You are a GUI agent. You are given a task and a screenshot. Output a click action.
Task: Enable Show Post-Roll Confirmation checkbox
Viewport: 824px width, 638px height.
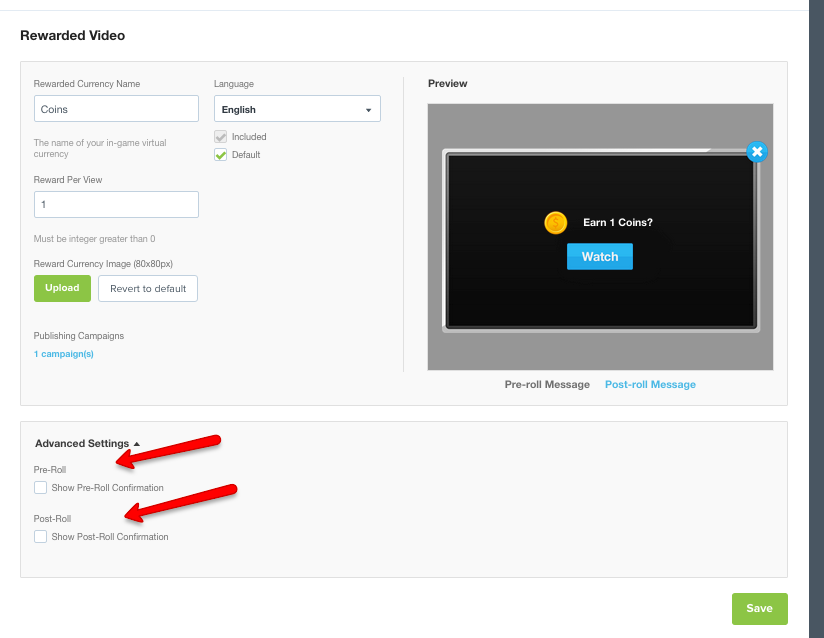41,537
